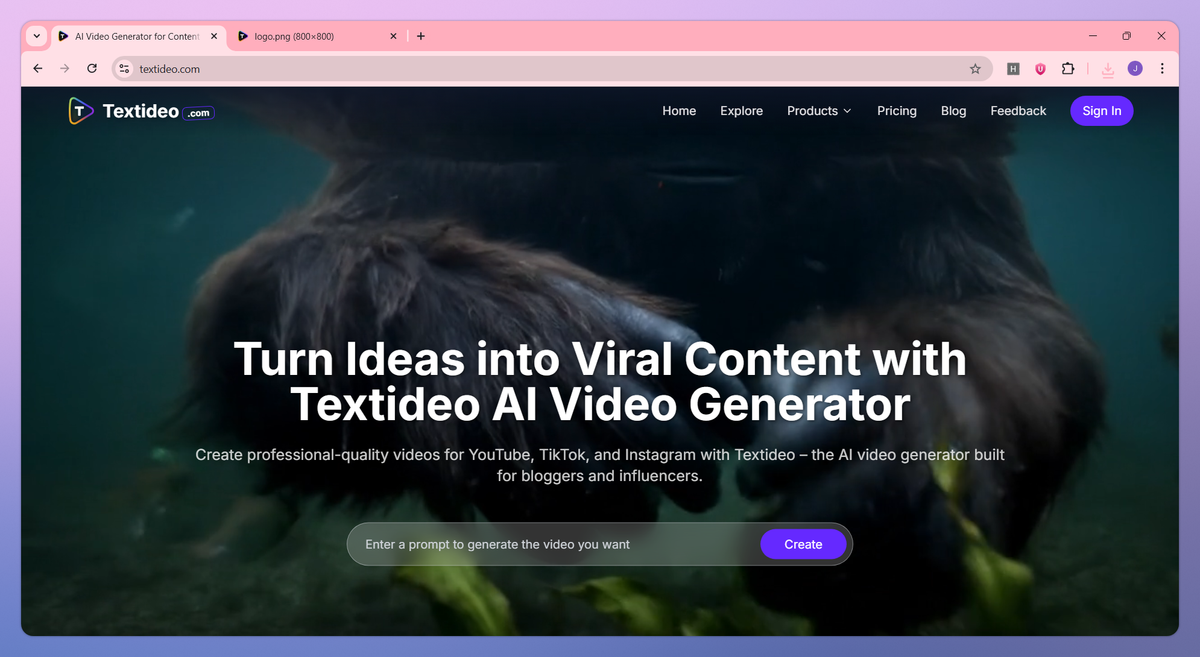Open site information icon in address bar

[124, 69]
